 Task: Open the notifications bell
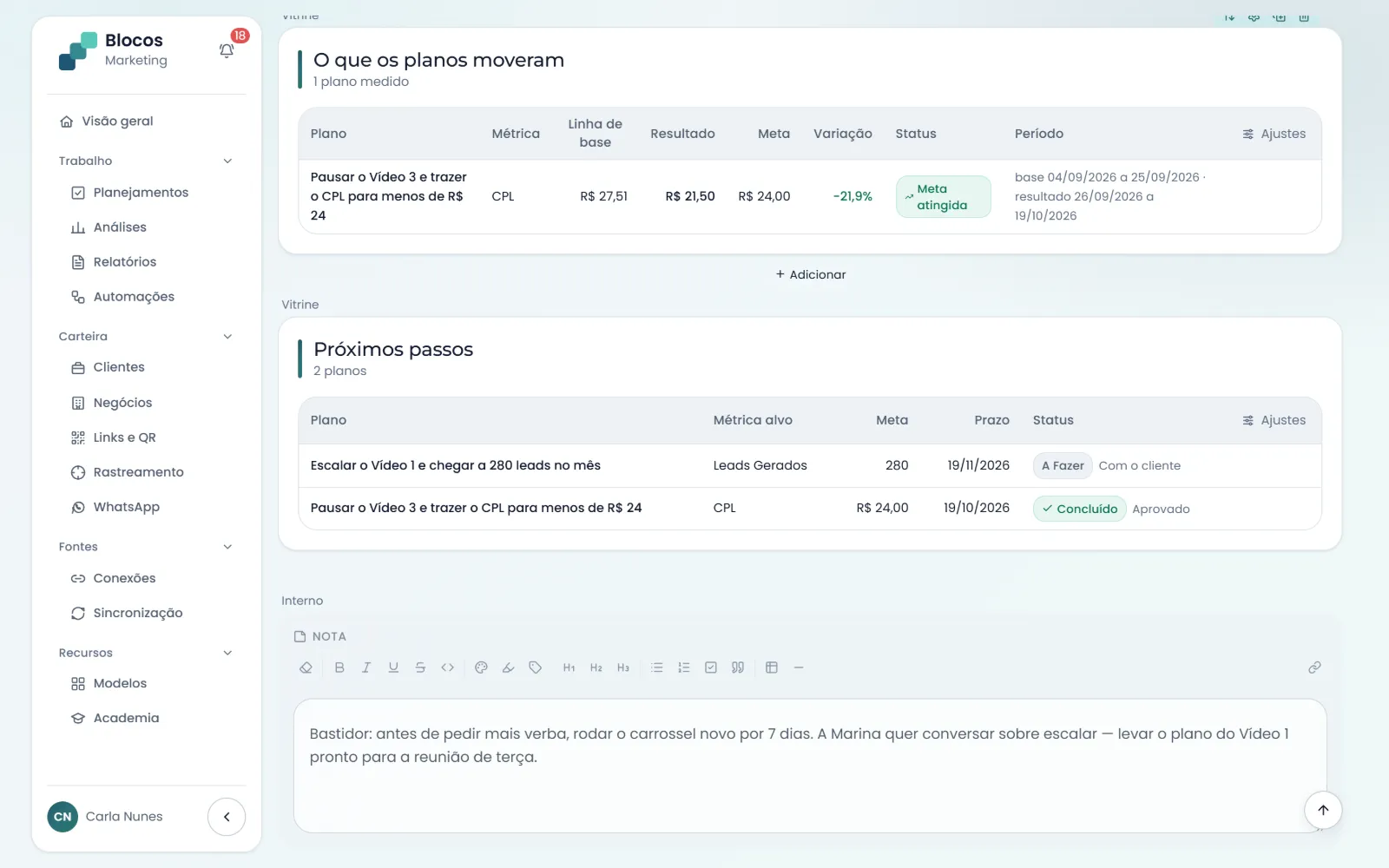point(227,50)
